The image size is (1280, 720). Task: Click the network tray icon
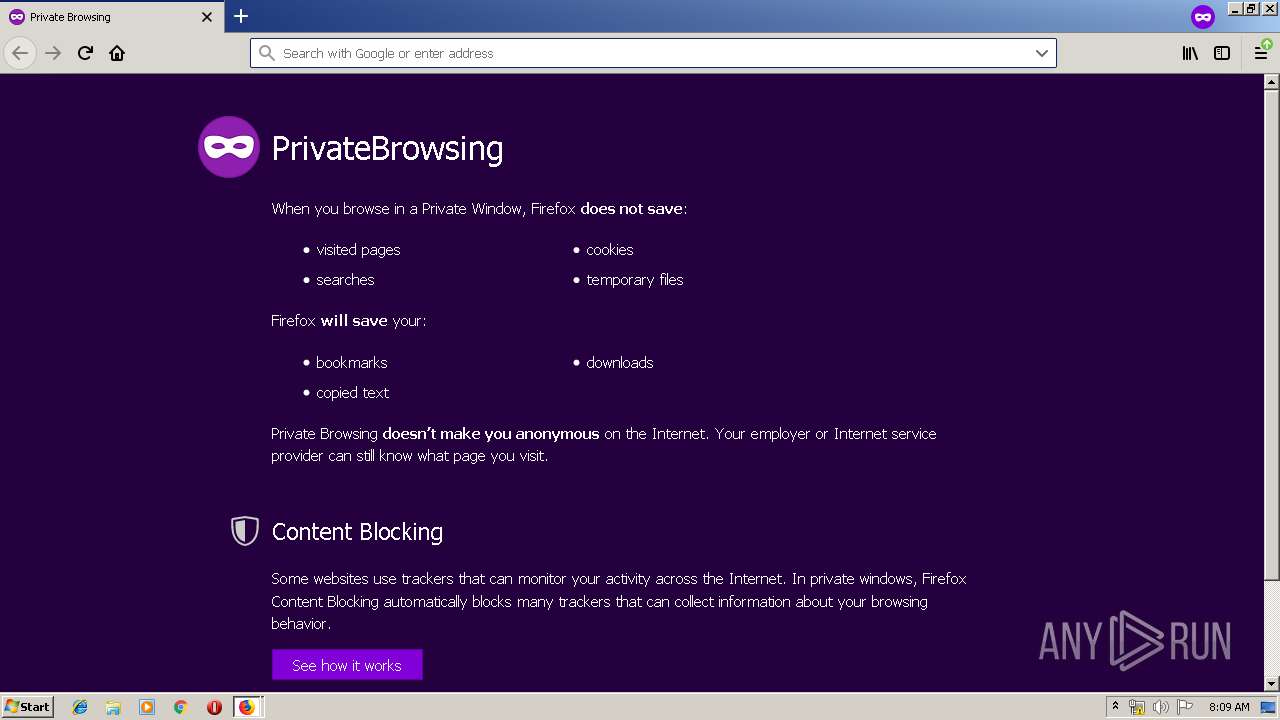point(1137,707)
